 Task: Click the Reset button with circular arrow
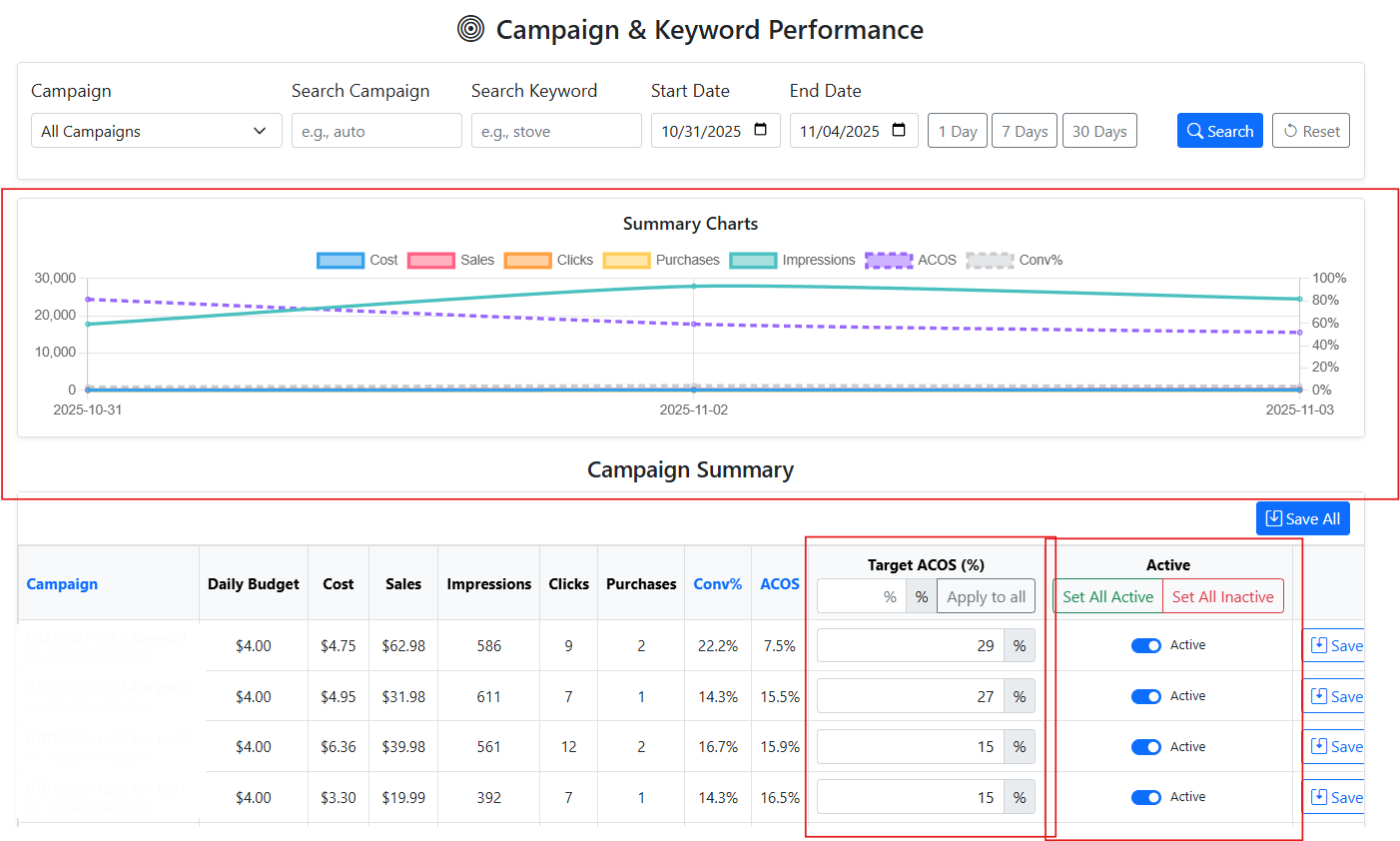[1310, 131]
